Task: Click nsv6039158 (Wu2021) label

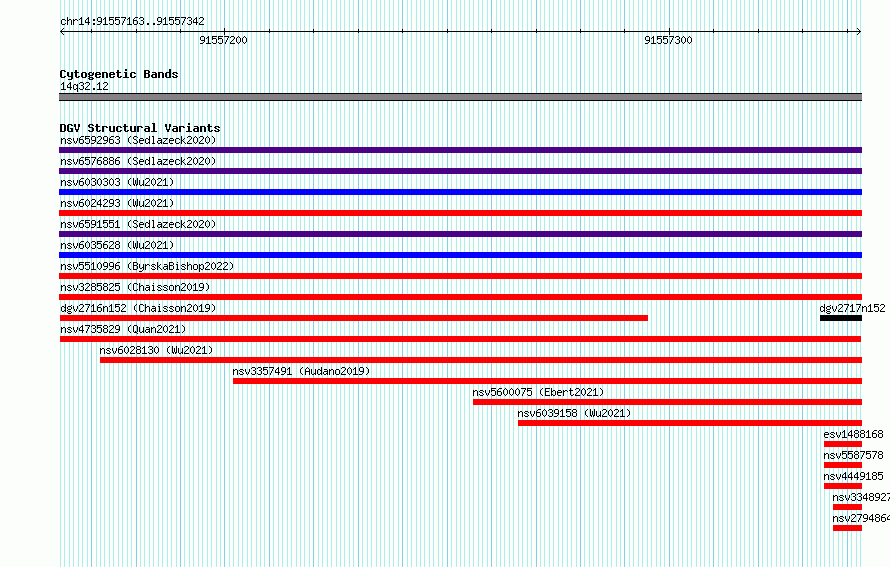Action: point(574,413)
